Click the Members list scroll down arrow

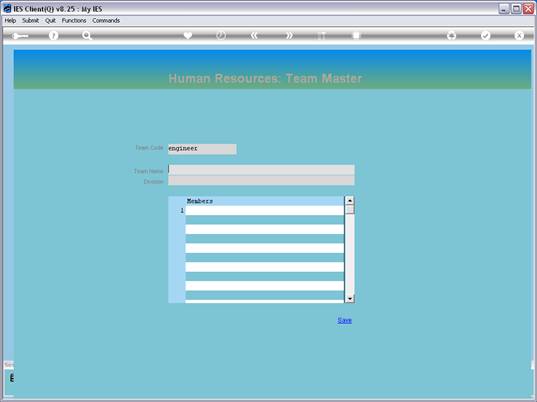pos(350,299)
